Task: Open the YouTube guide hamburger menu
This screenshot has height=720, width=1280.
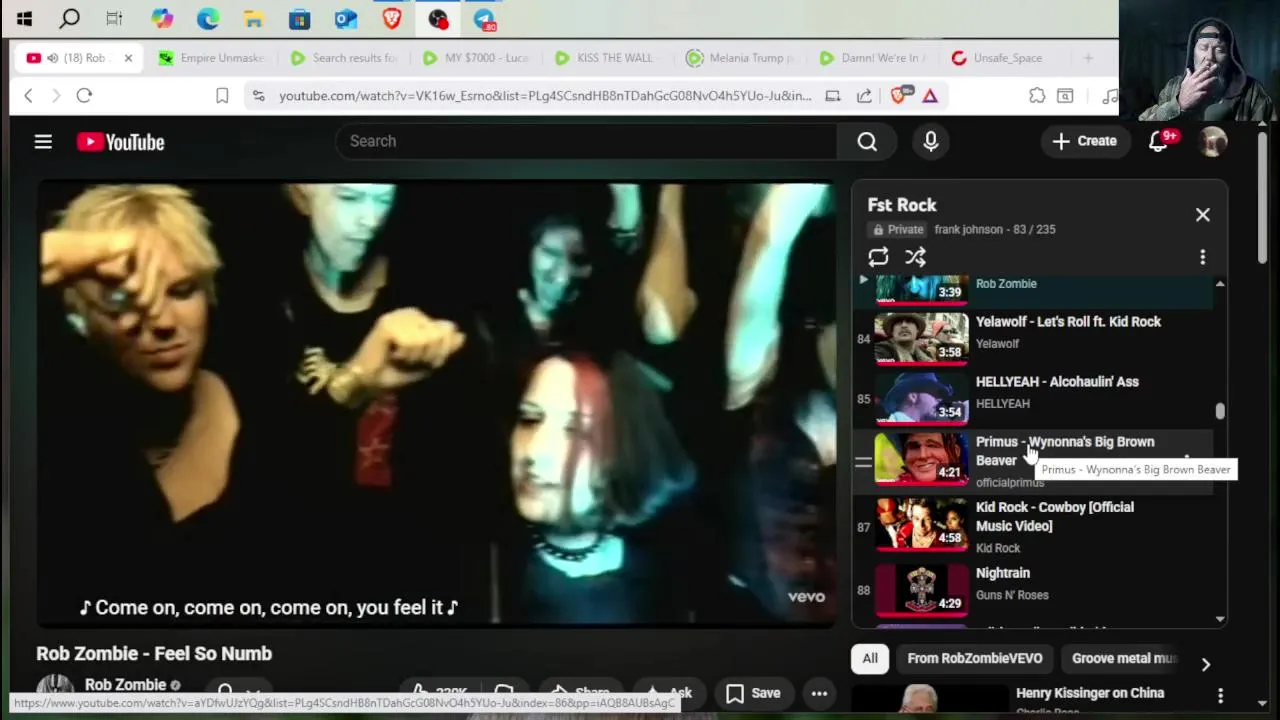Action: 43,142
